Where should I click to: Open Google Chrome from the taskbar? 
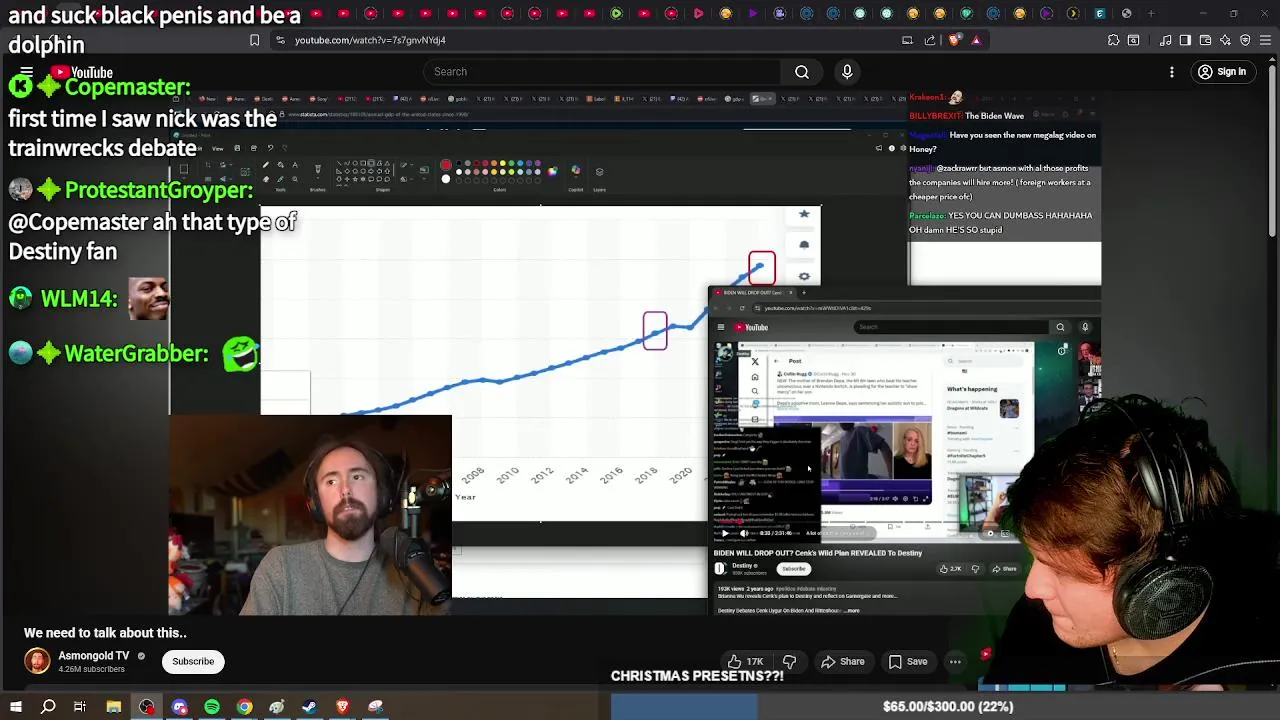click(244, 707)
